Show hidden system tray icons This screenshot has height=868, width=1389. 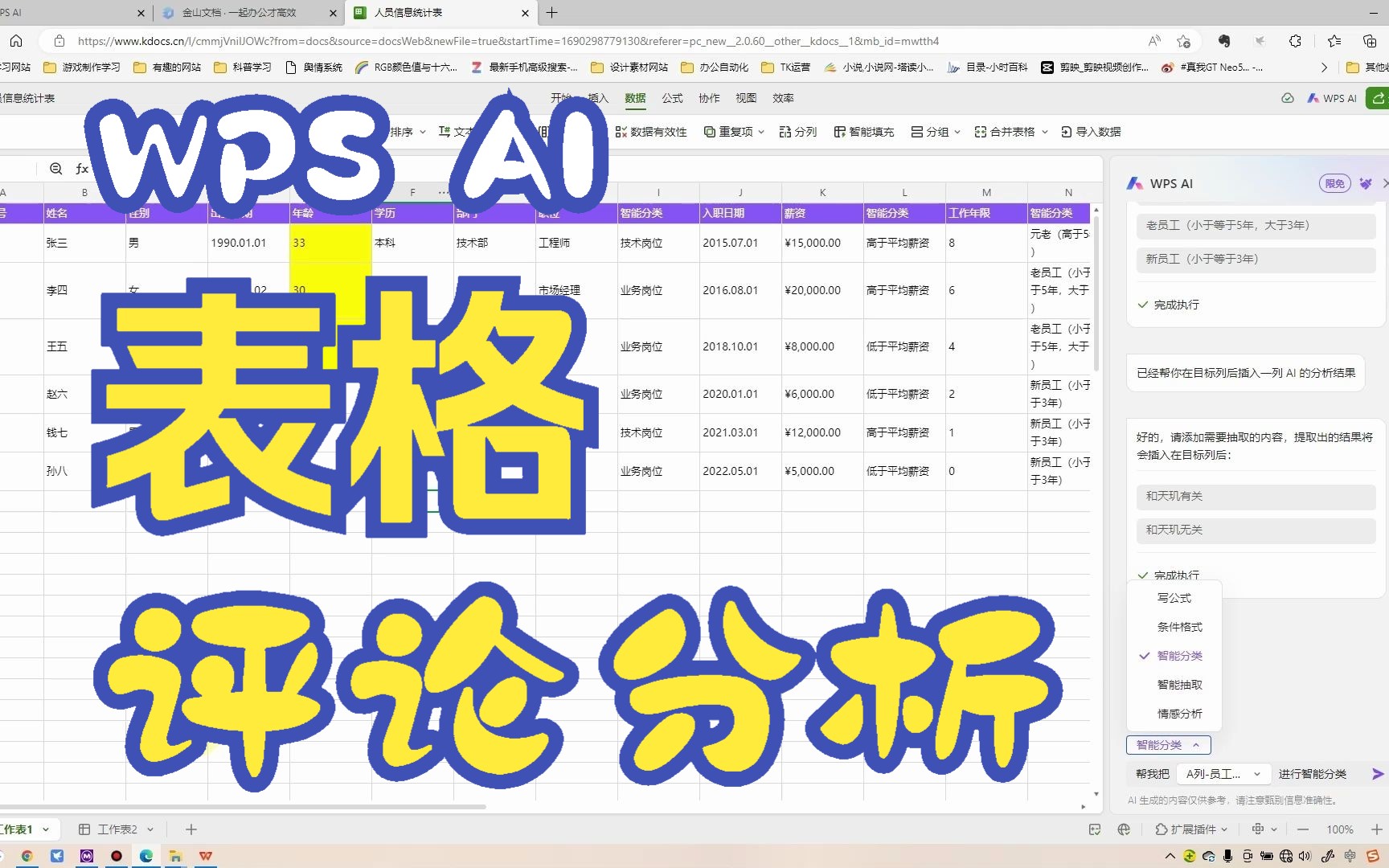coord(1170,856)
